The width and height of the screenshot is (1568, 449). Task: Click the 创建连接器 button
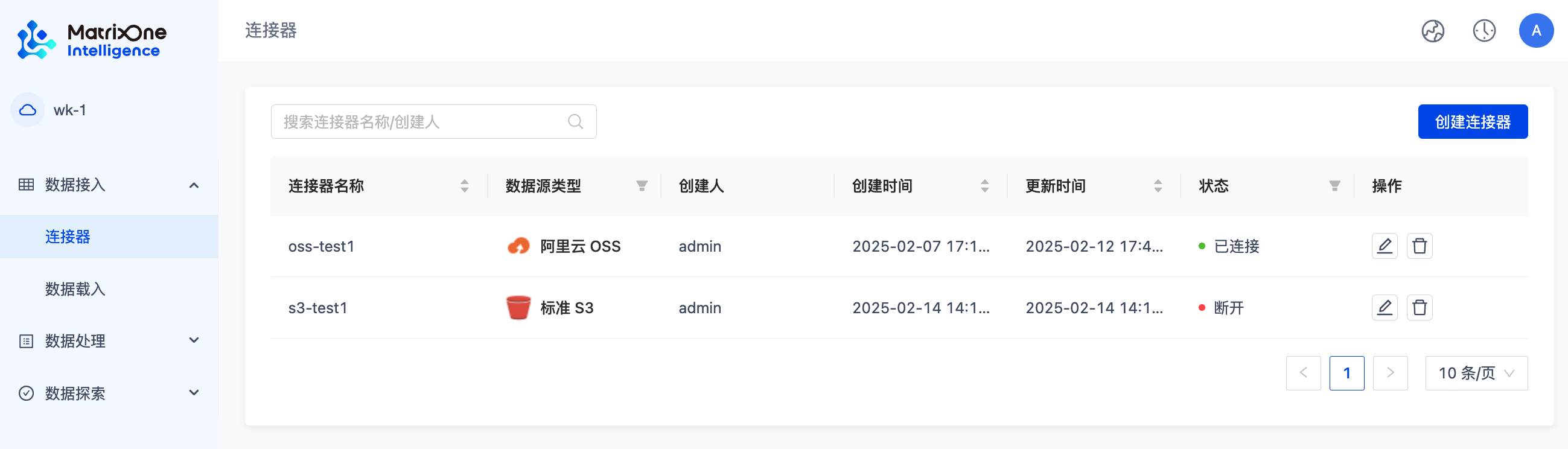coord(1472,122)
